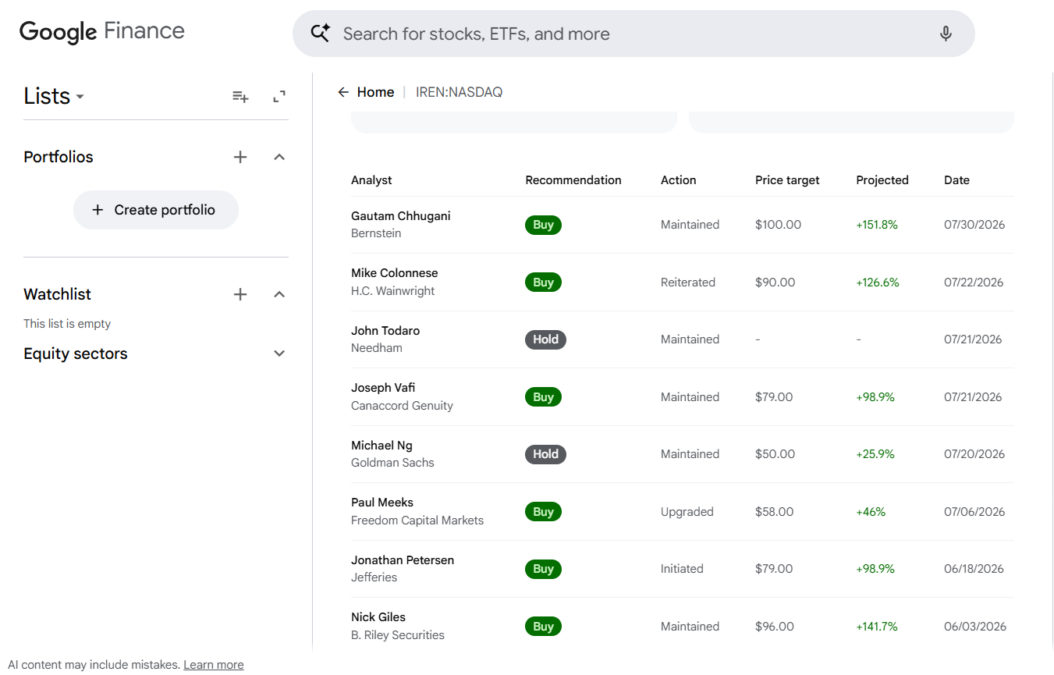Click the +25.9% projected value
This screenshot has width=1054, height=675.
point(875,454)
